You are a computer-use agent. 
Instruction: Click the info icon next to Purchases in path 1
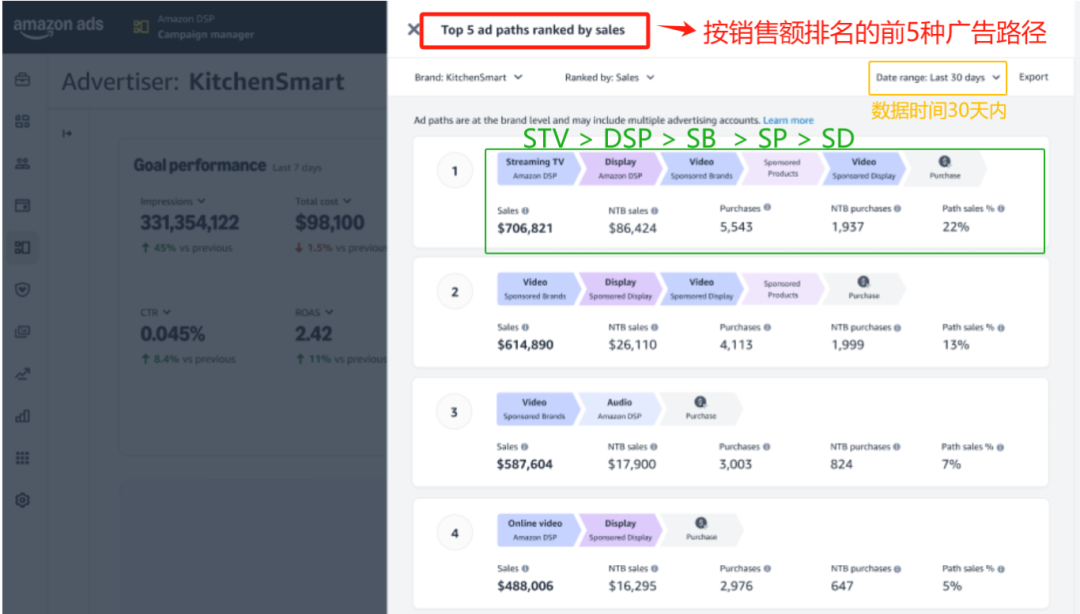click(767, 207)
